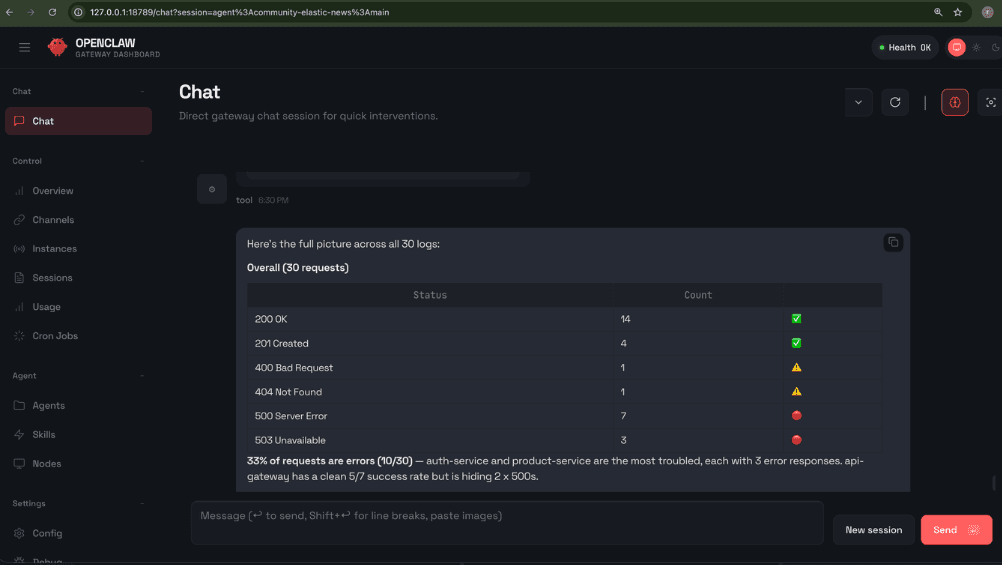Collapse the Settings sidebar group

click(x=142, y=504)
